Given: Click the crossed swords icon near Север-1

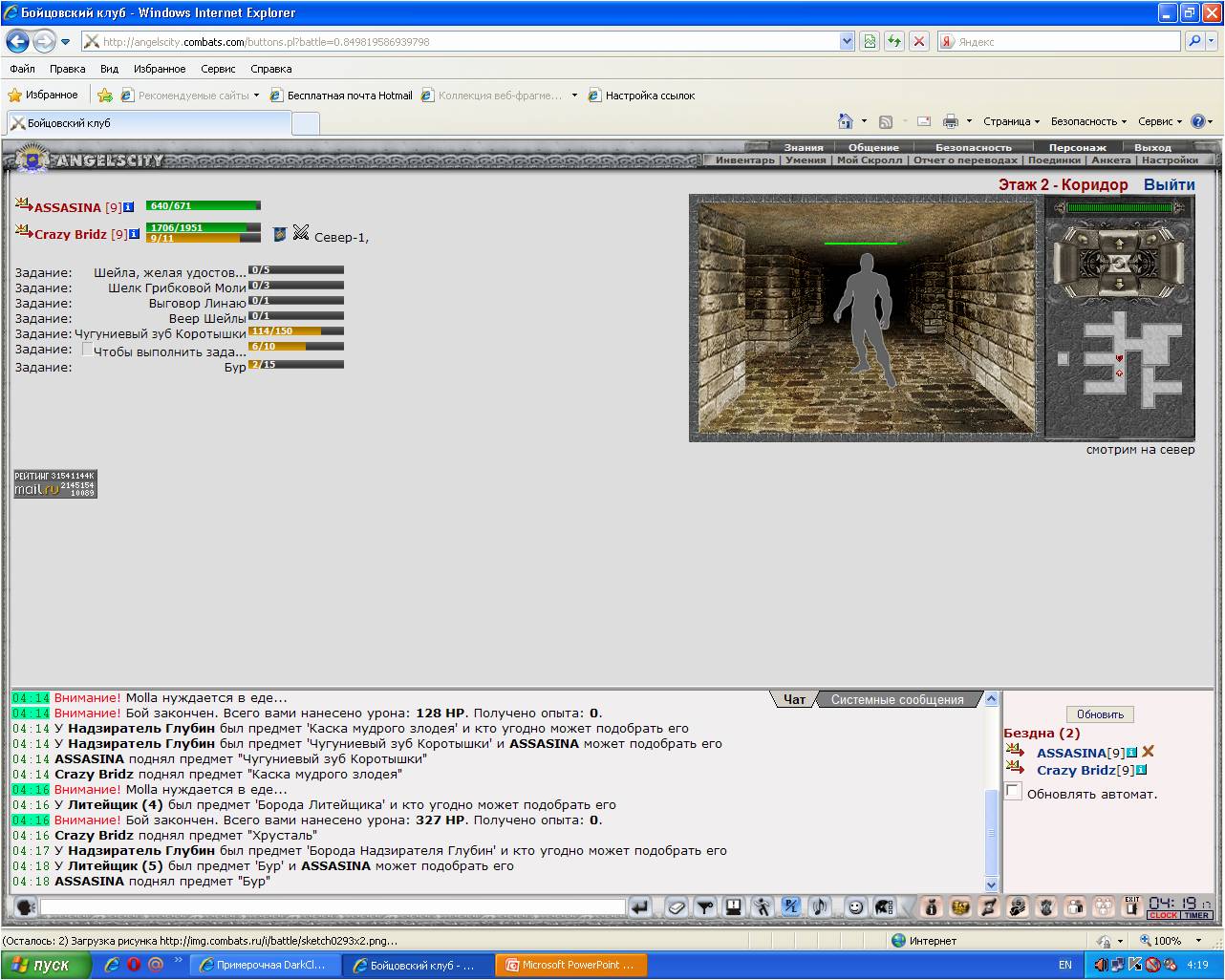Looking at the screenshot, I should 301,232.
